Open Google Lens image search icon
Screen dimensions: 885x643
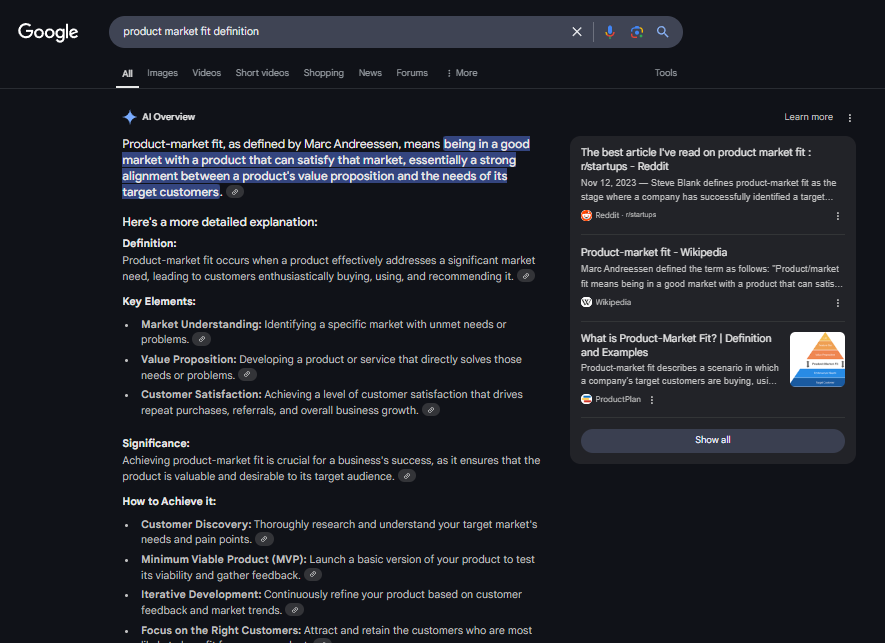[x=637, y=32]
